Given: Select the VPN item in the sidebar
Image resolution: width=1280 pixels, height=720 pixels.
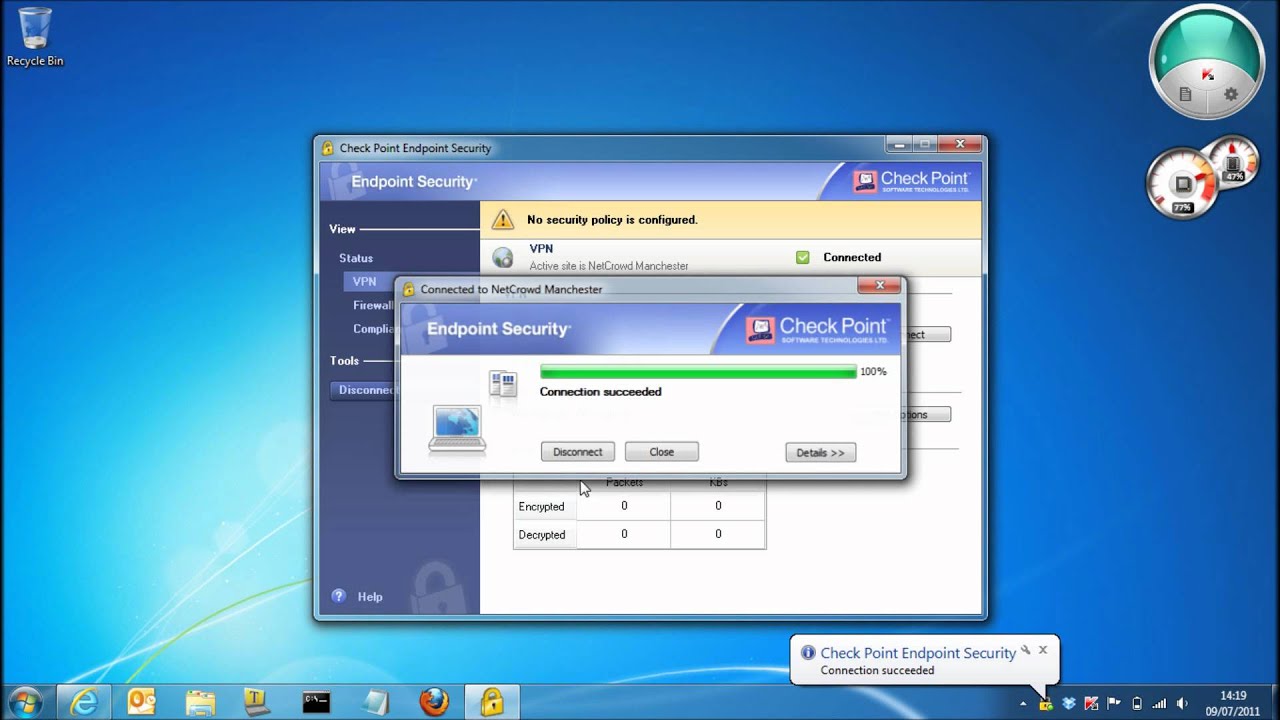Looking at the screenshot, I should (x=365, y=282).
